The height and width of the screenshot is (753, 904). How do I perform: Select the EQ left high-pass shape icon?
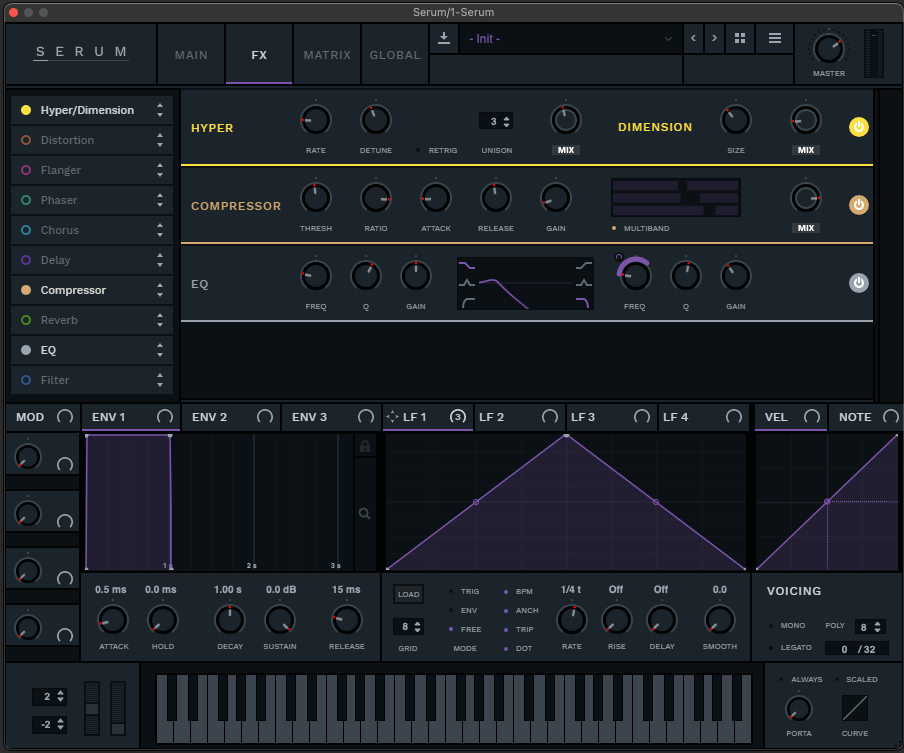468,302
